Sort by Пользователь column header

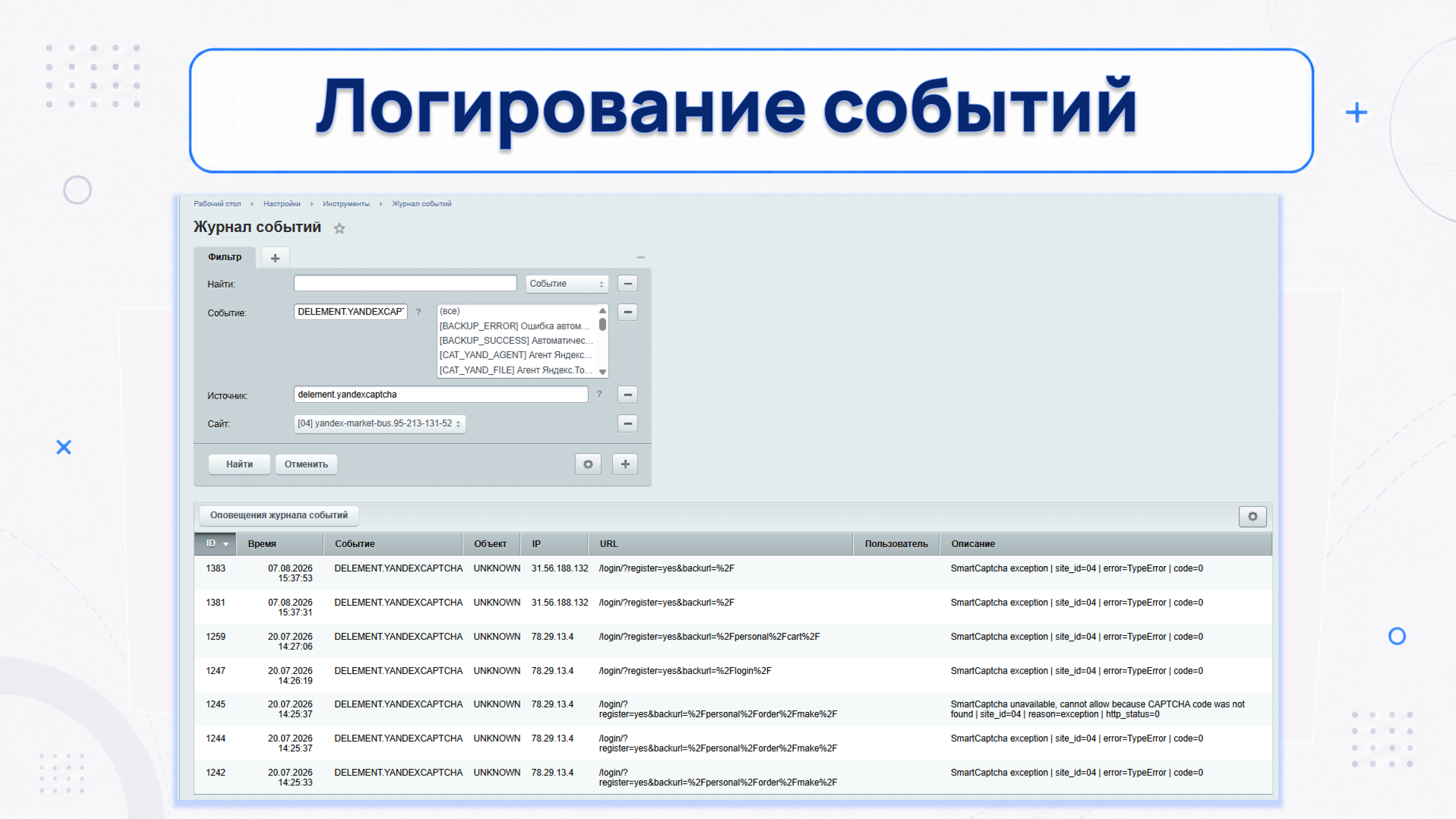click(x=896, y=544)
